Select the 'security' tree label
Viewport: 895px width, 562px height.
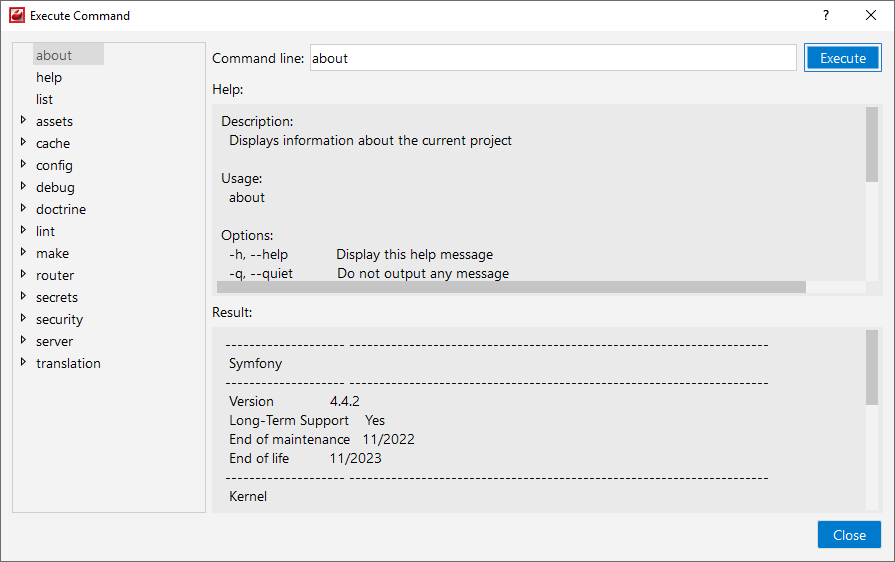tap(59, 320)
